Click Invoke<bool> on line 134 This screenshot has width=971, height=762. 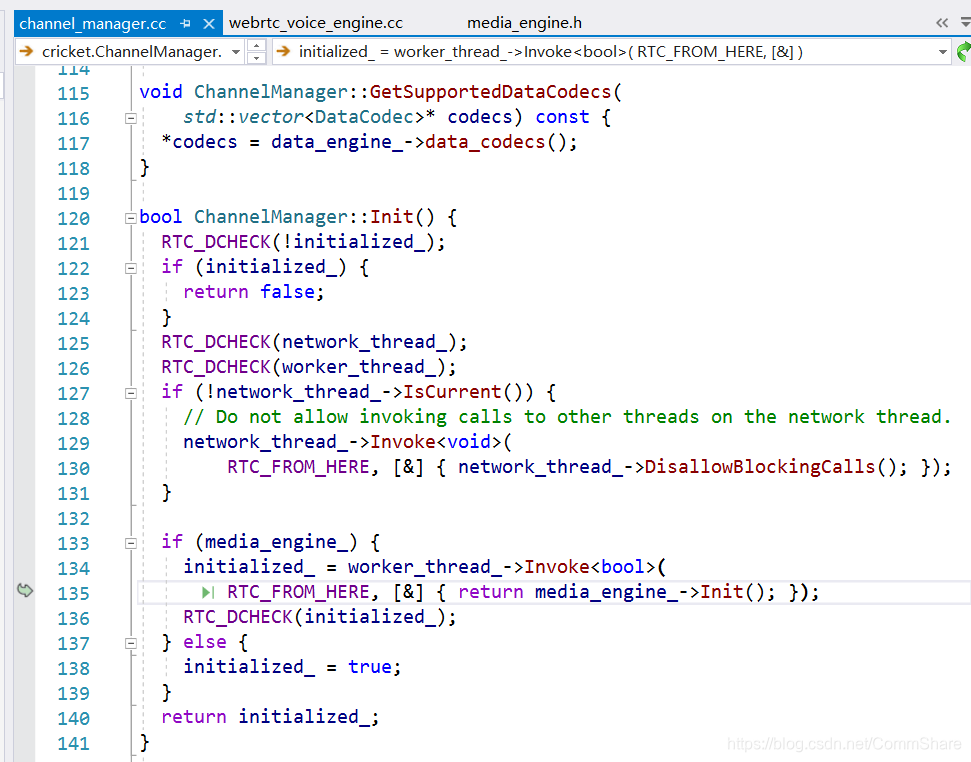(590, 566)
